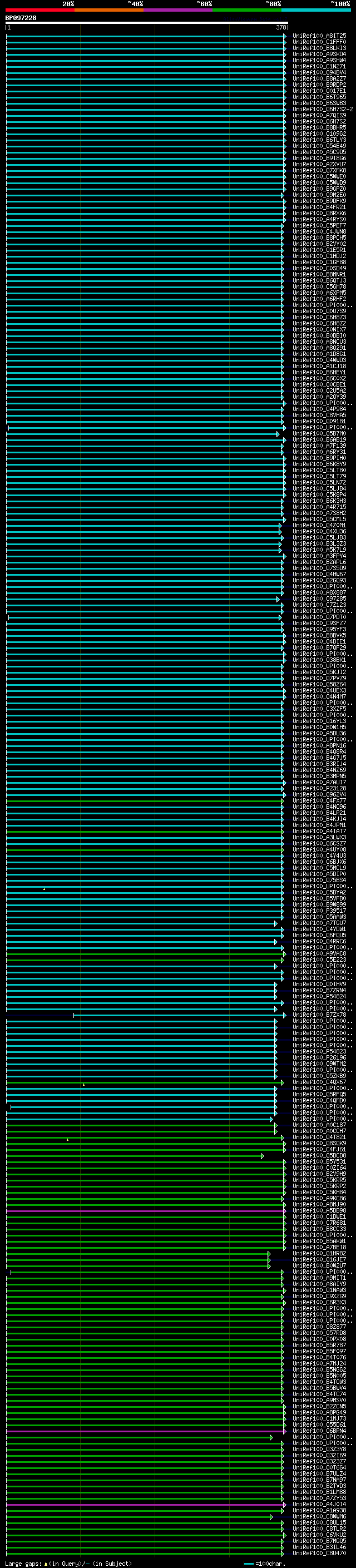Select hit label UniRef100_Q7PVZ9
The height and width of the screenshot is (1568, 356).
[319, 678]
